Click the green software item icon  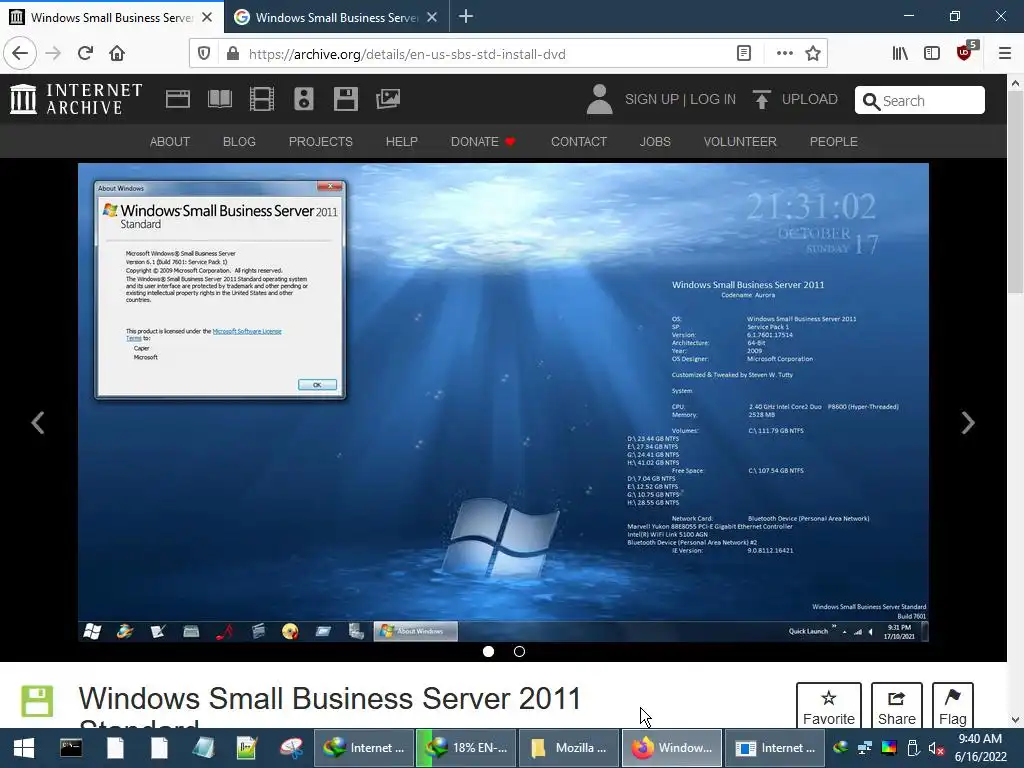(37, 702)
